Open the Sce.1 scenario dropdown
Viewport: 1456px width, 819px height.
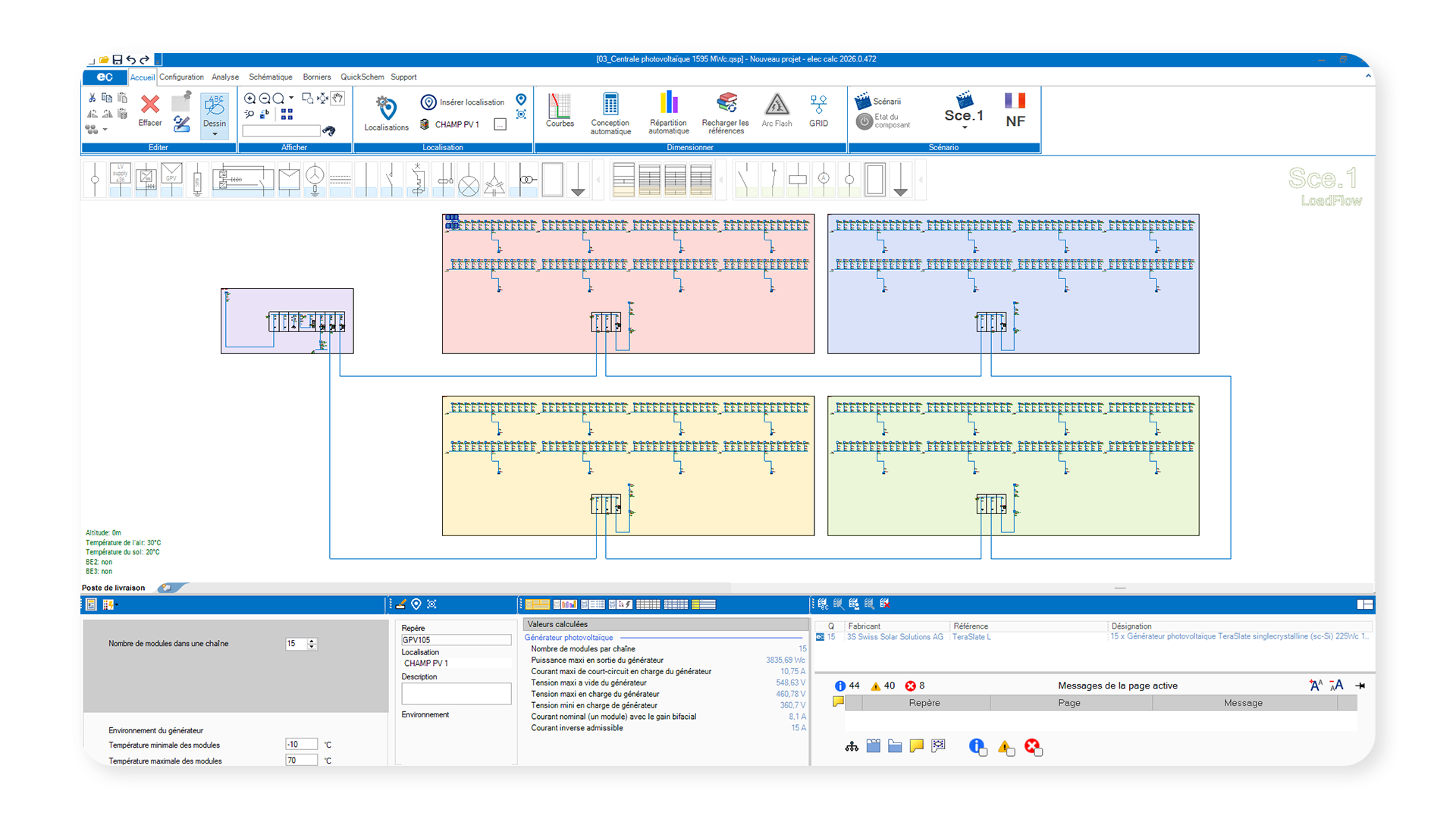coord(964,127)
